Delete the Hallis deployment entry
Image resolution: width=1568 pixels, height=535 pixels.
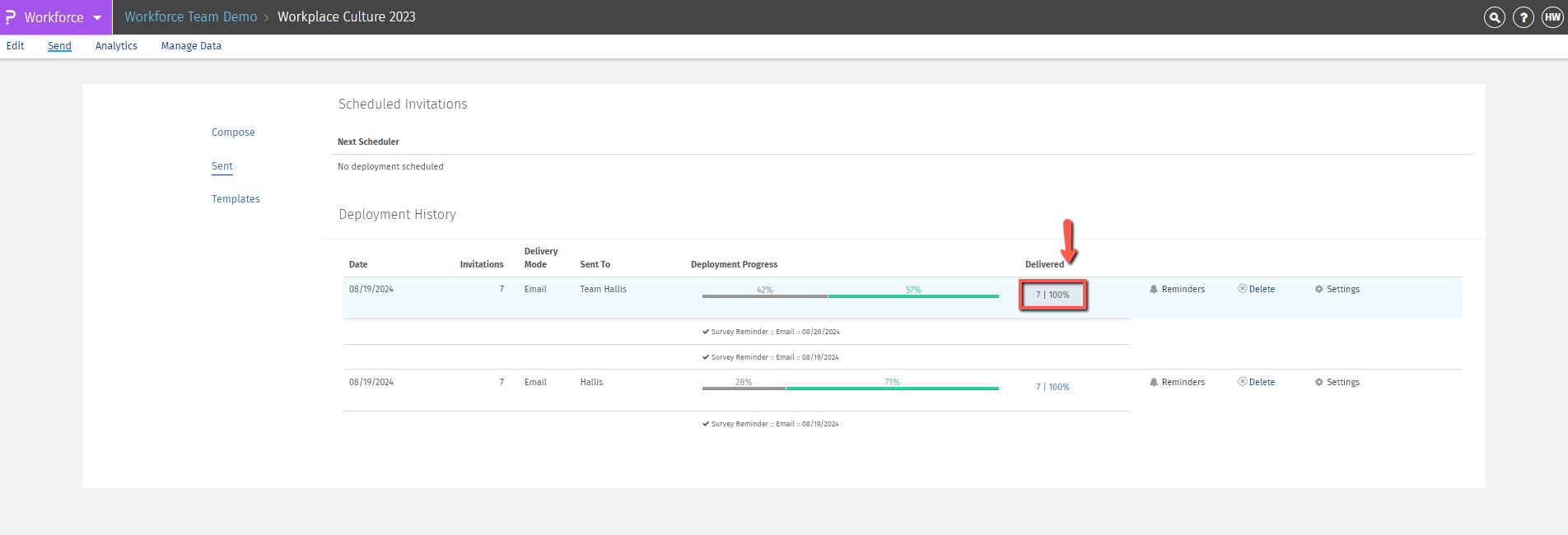click(x=1242, y=382)
